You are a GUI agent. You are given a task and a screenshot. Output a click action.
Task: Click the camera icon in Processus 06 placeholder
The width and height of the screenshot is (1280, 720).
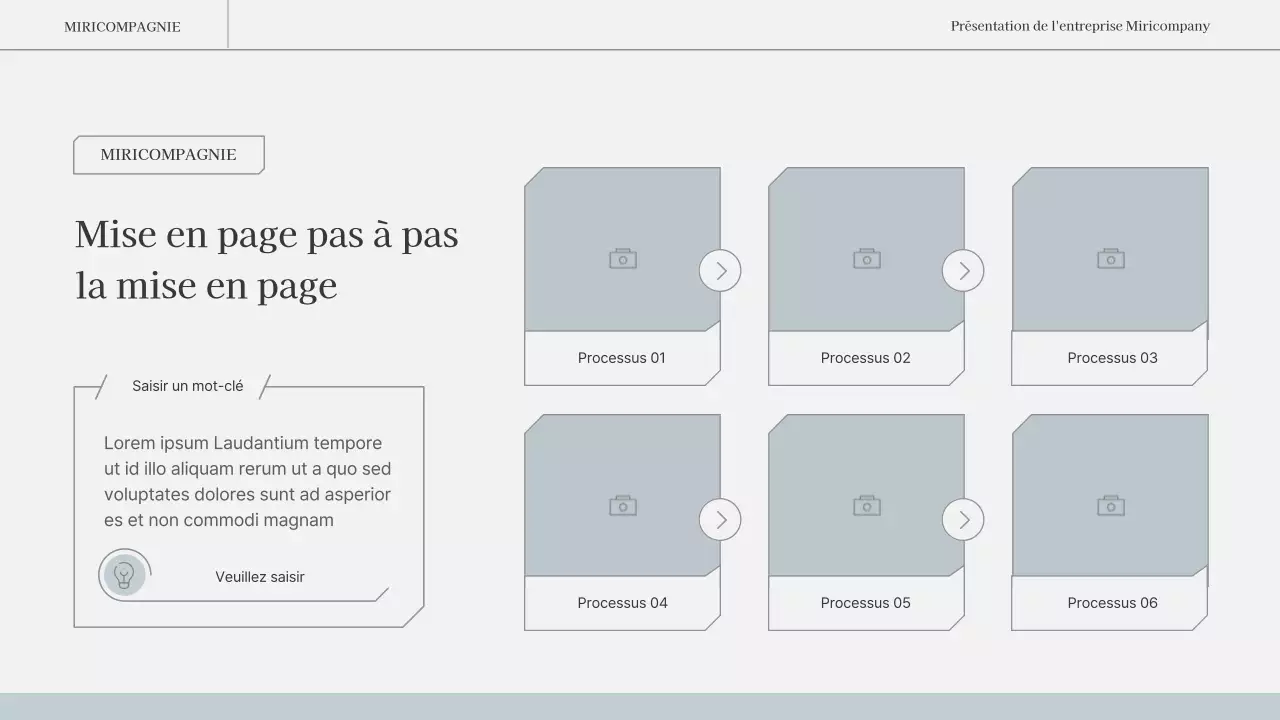1110,506
